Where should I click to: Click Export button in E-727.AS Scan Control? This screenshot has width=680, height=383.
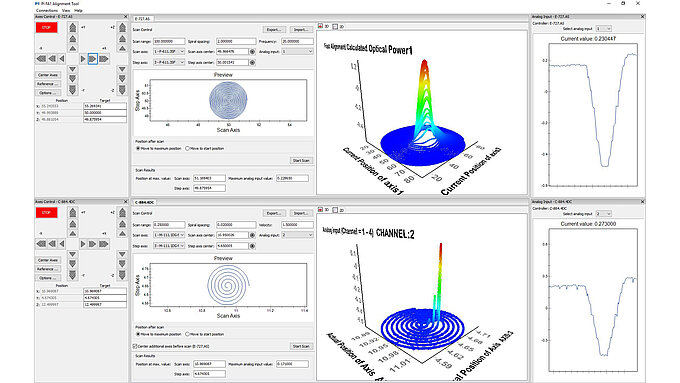[274, 30]
